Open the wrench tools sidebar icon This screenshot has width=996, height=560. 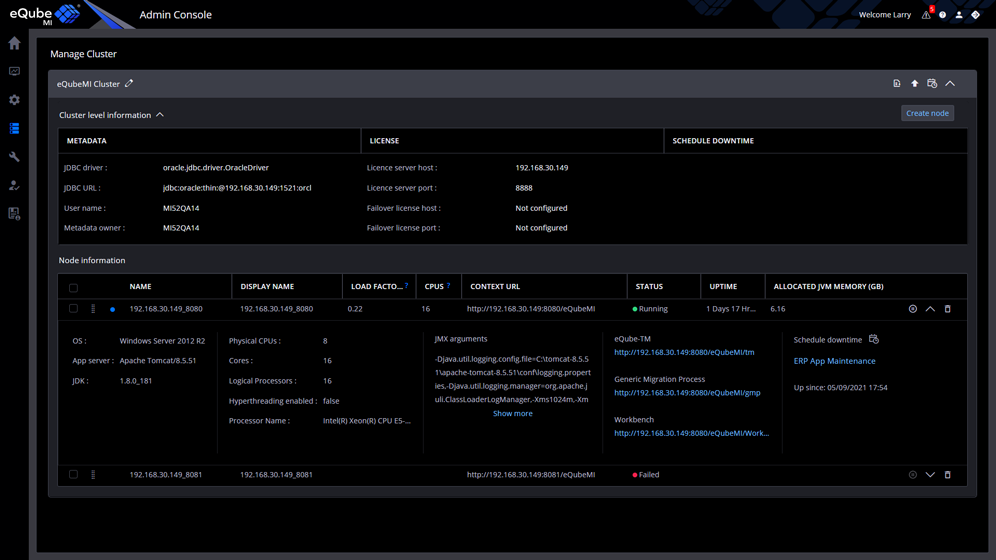(x=14, y=156)
